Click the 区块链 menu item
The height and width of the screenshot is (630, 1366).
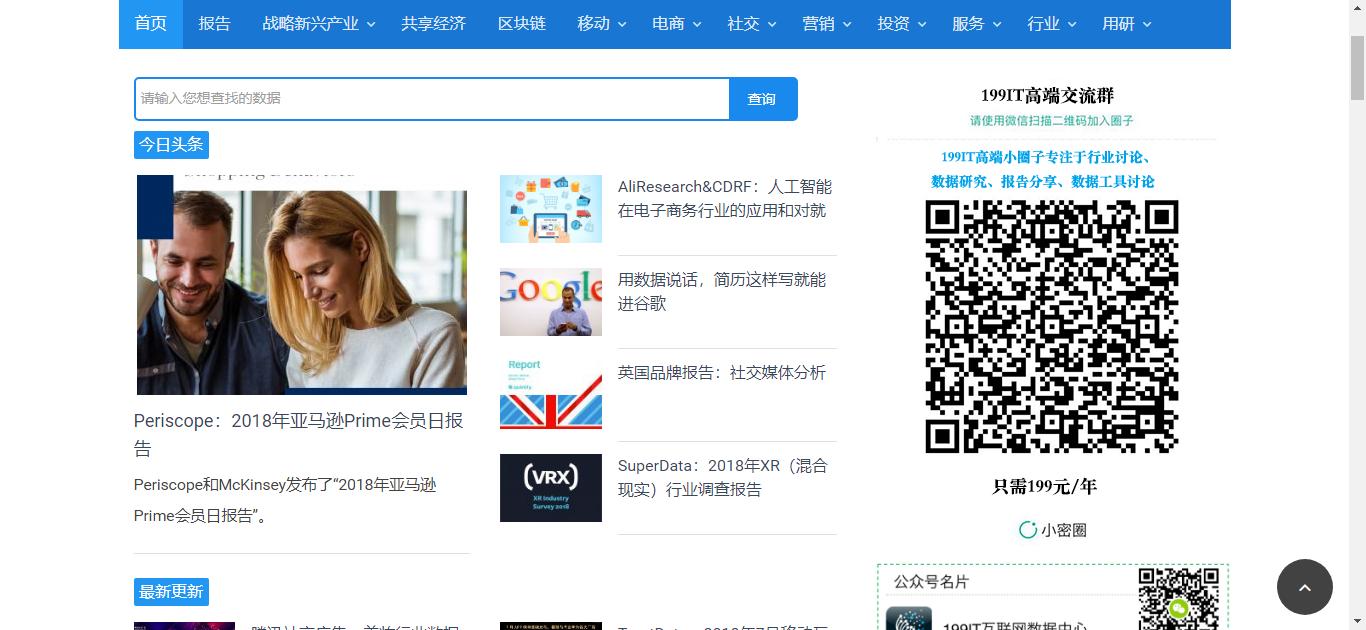coord(521,24)
